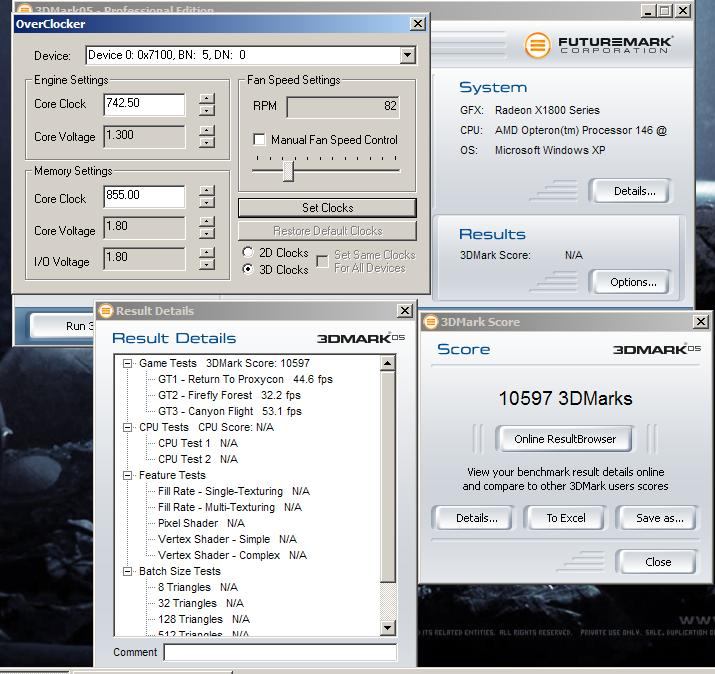Click the 3DMark Score title bar icon
This screenshot has width=715, height=674.
point(430,322)
